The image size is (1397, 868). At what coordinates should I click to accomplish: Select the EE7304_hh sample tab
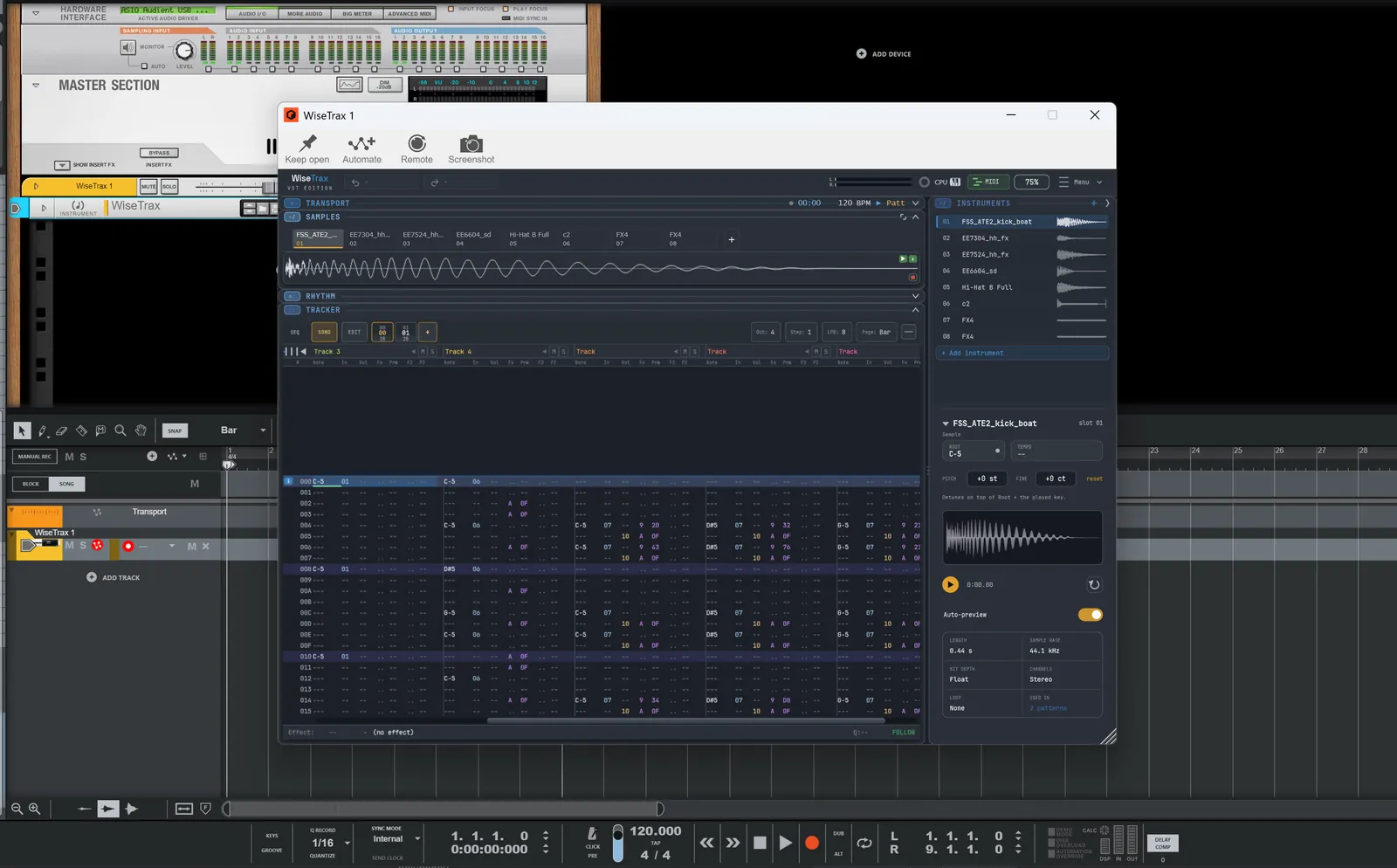point(369,238)
